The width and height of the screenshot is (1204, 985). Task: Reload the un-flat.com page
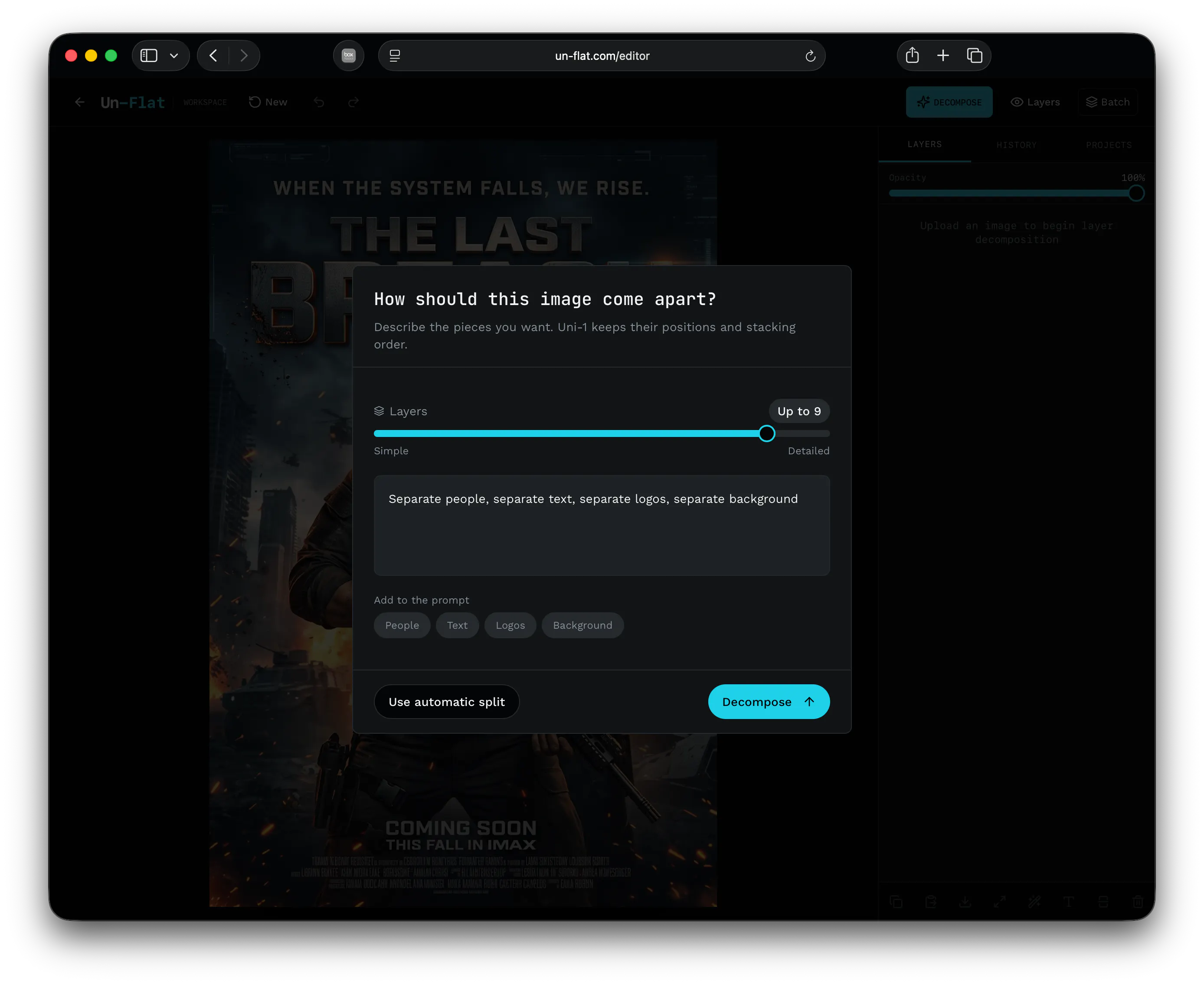(811, 56)
